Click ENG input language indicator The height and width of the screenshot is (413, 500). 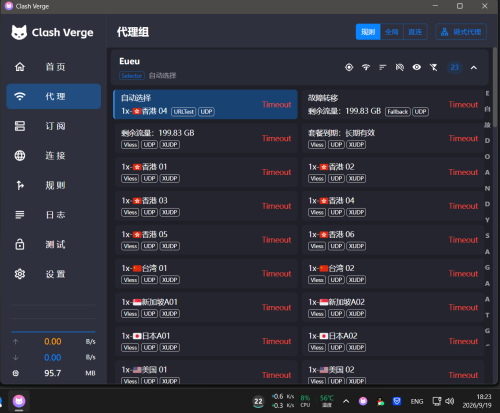(417, 401)
